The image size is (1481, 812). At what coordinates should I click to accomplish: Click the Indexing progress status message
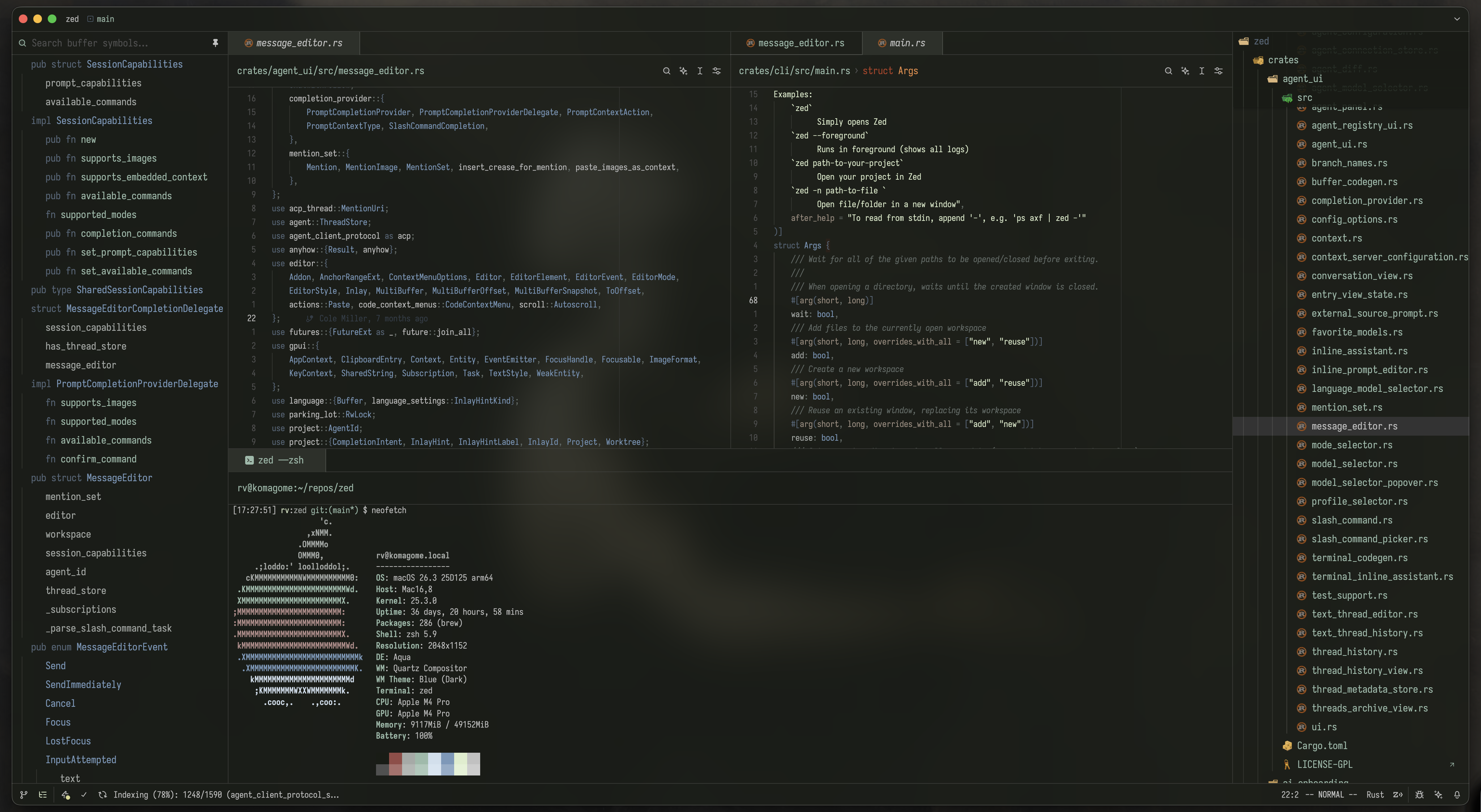pos(226,795)
